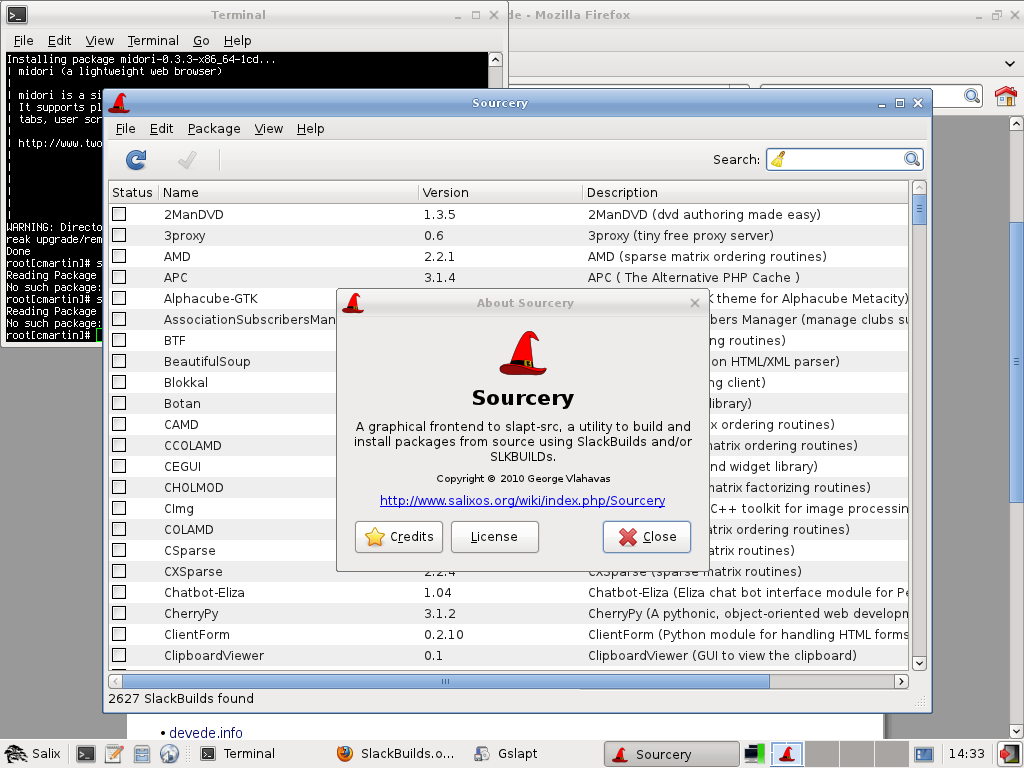Open Sourcery Edit menu
The height and width of the screenshot is (768, 1024).
[x=161, y=129]
